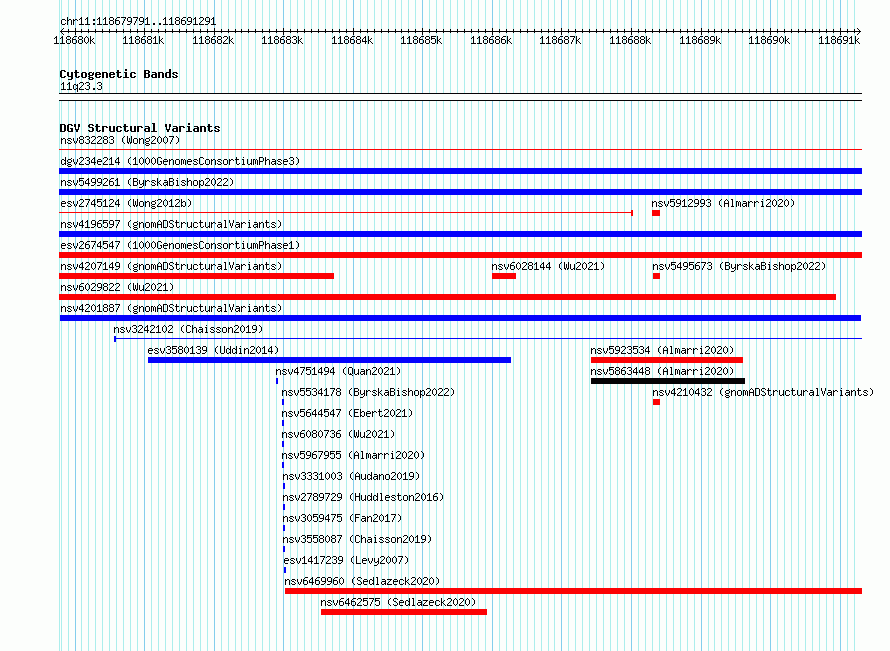Click the chr11:118679791..118691291 coordinate label
The image size is (890, 651).
pos(138,22)
